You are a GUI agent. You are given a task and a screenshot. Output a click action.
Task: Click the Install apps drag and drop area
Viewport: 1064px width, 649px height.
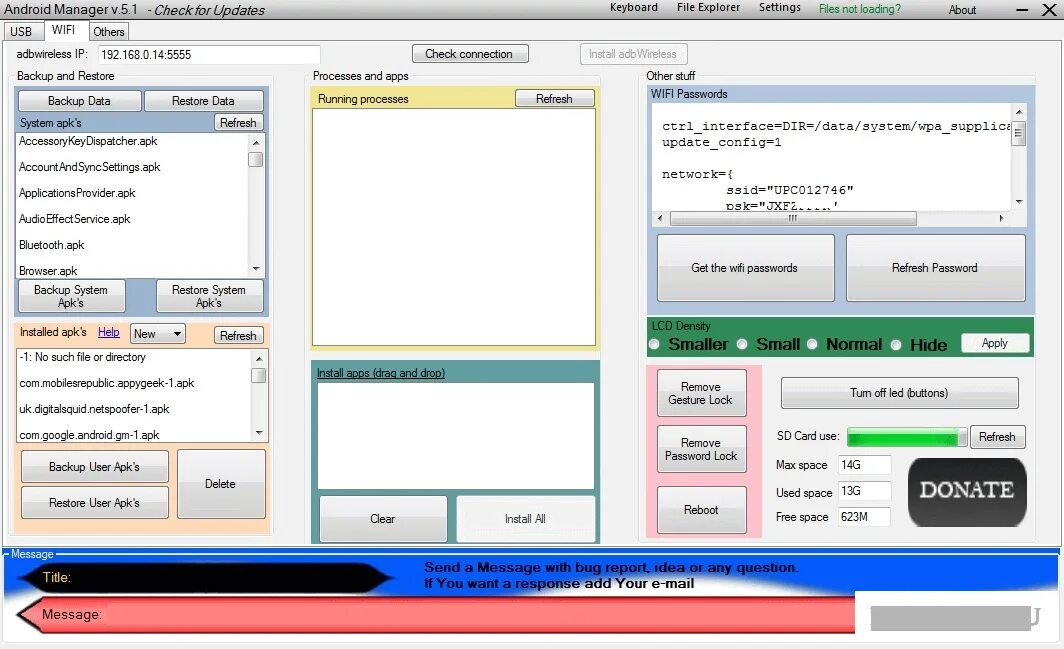[455, 435]
